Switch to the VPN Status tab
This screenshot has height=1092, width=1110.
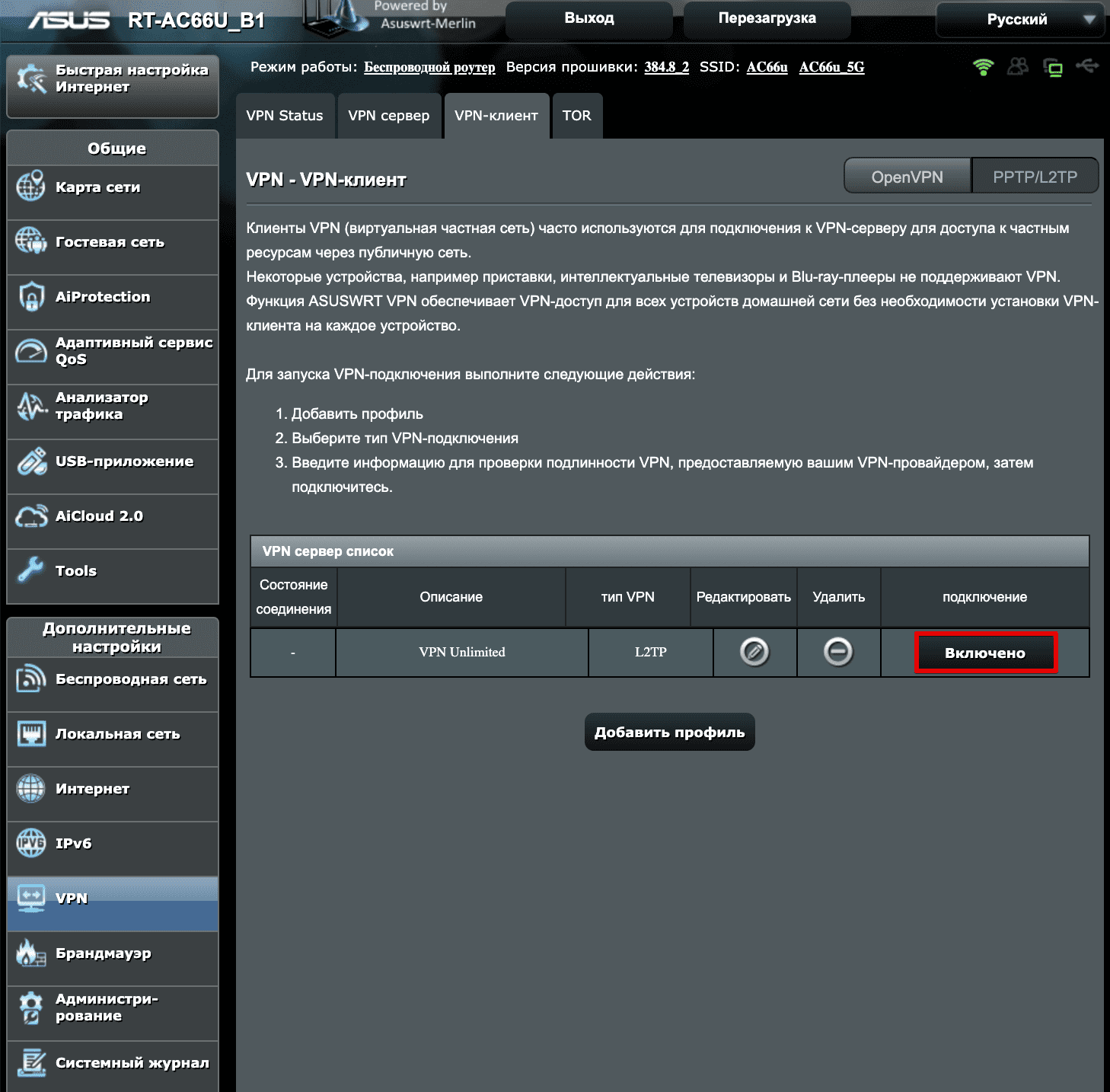click(x=285, y=116)
